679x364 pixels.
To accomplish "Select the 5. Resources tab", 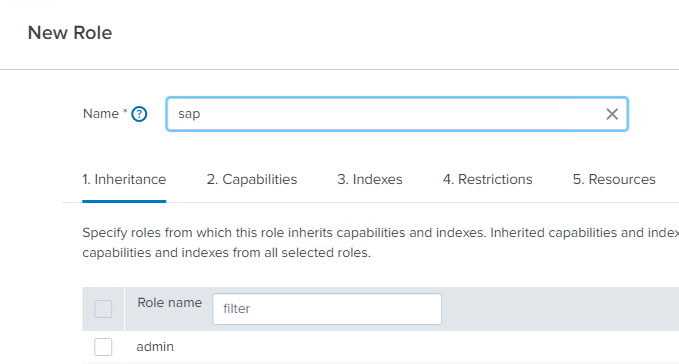I will tap(614, 179).
